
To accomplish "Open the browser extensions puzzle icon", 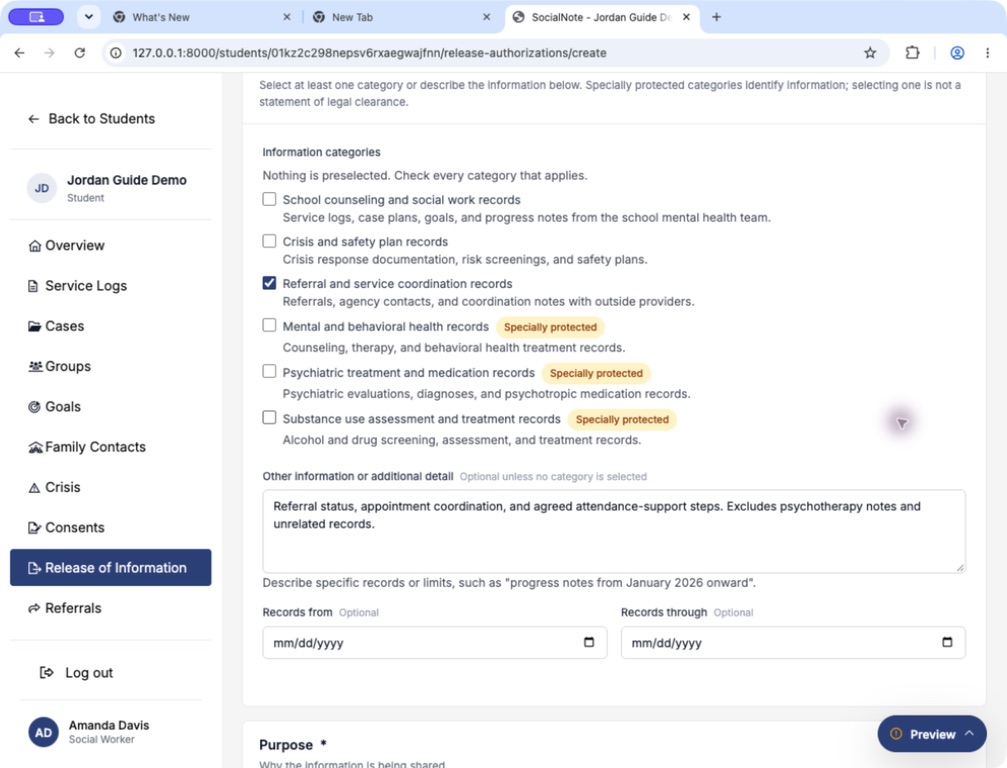I will 912,53.
